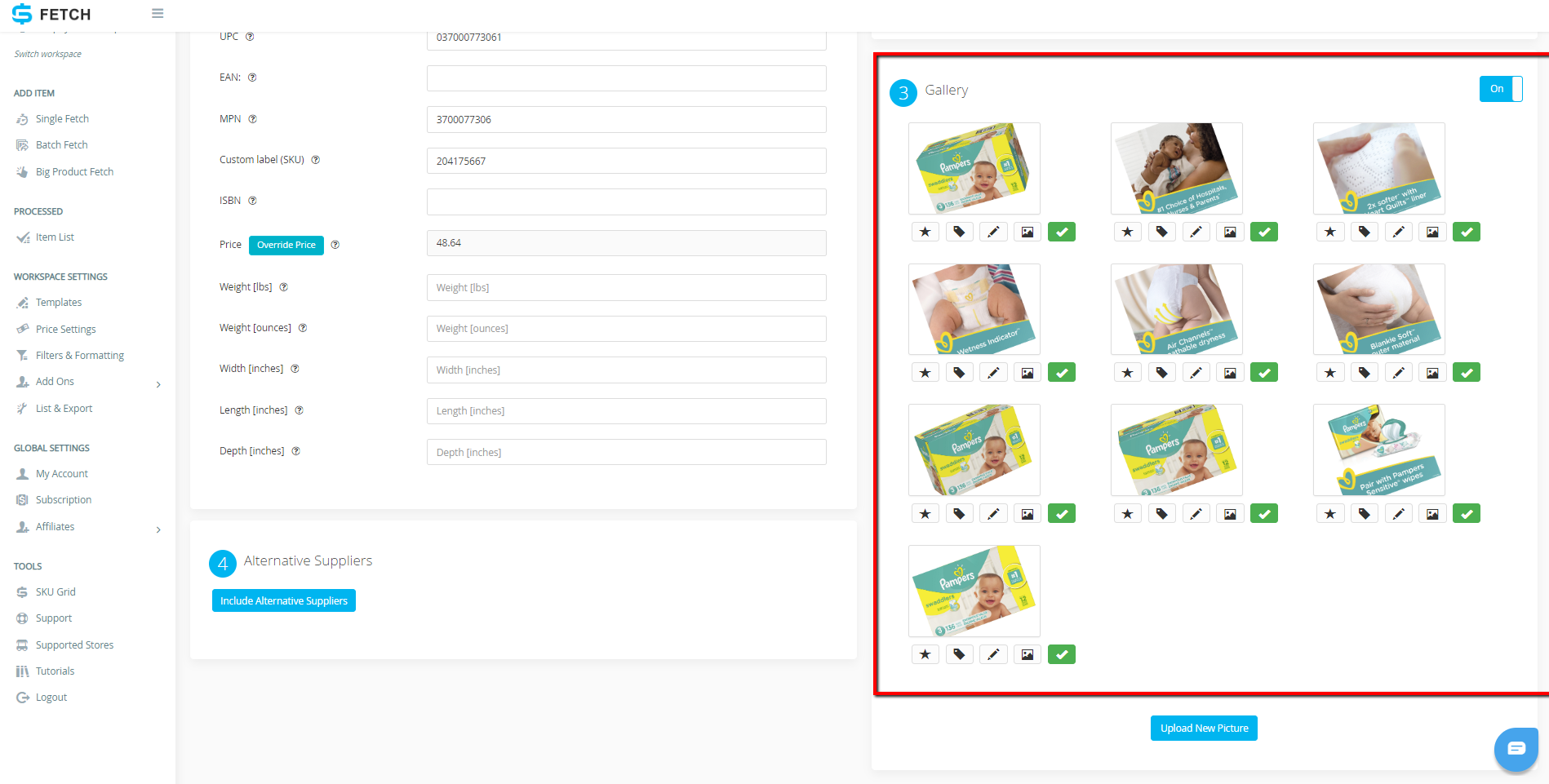The image size is (1549, 784).
Task: Toggle the green checkmark under the sensitive wipes image
Action: (x=1467, y=514)
